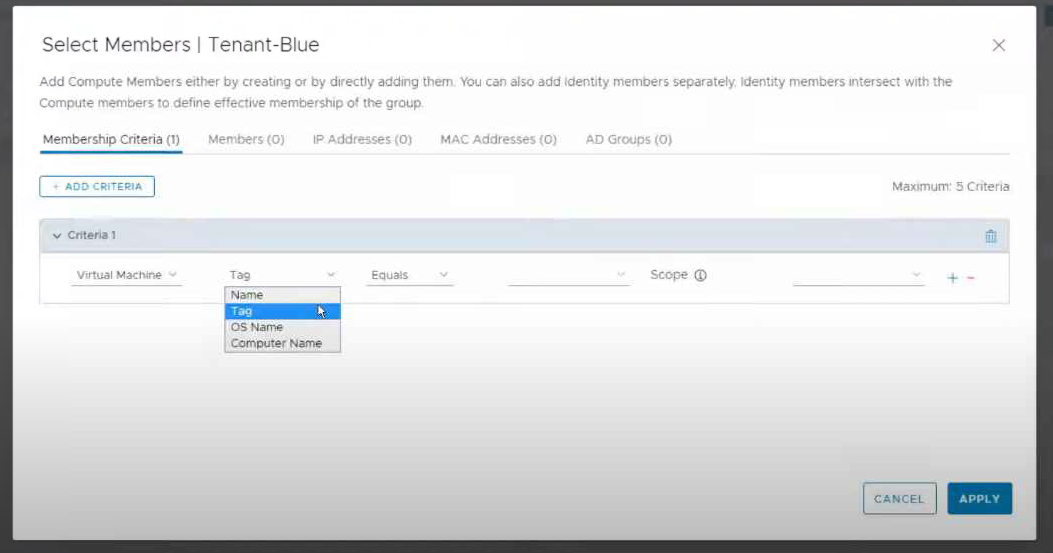Collapse the Criteria 1 section
1053x553 pixels.
[x=57, y=236]
